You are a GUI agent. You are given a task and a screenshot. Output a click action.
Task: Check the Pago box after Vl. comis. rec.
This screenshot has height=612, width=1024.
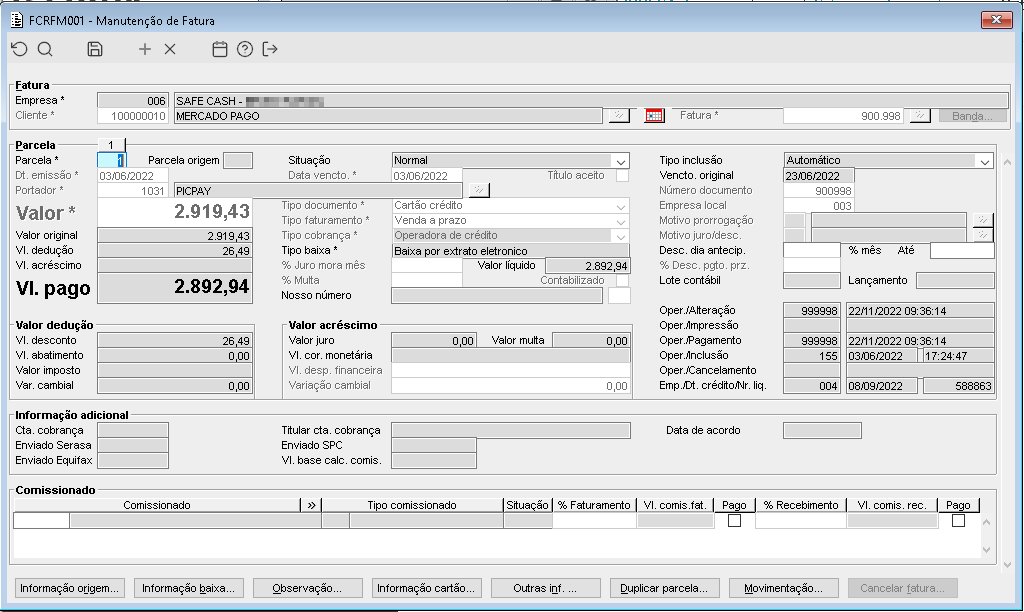tap(958, 521)
